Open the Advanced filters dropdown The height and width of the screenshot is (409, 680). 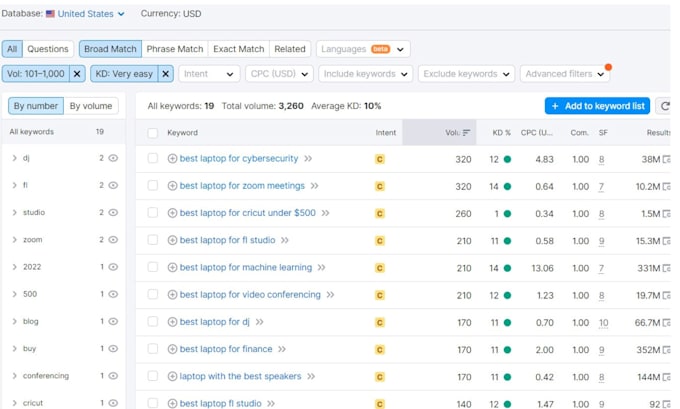(565, 74)
